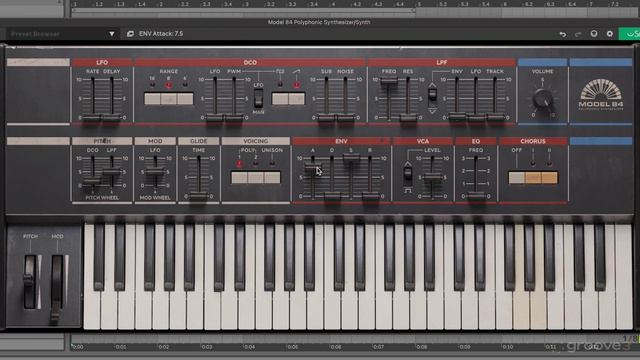Image resolution: width=640 pixels, height=360 pixels.
Task: Click the LPF LFO slider handle
Action: pyautogui.click(x=476, y=118)
